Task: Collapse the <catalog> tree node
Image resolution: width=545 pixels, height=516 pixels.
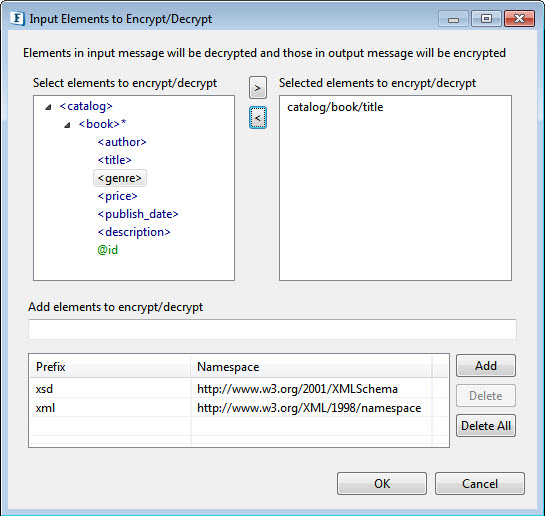Action: (x=48, y=107)
